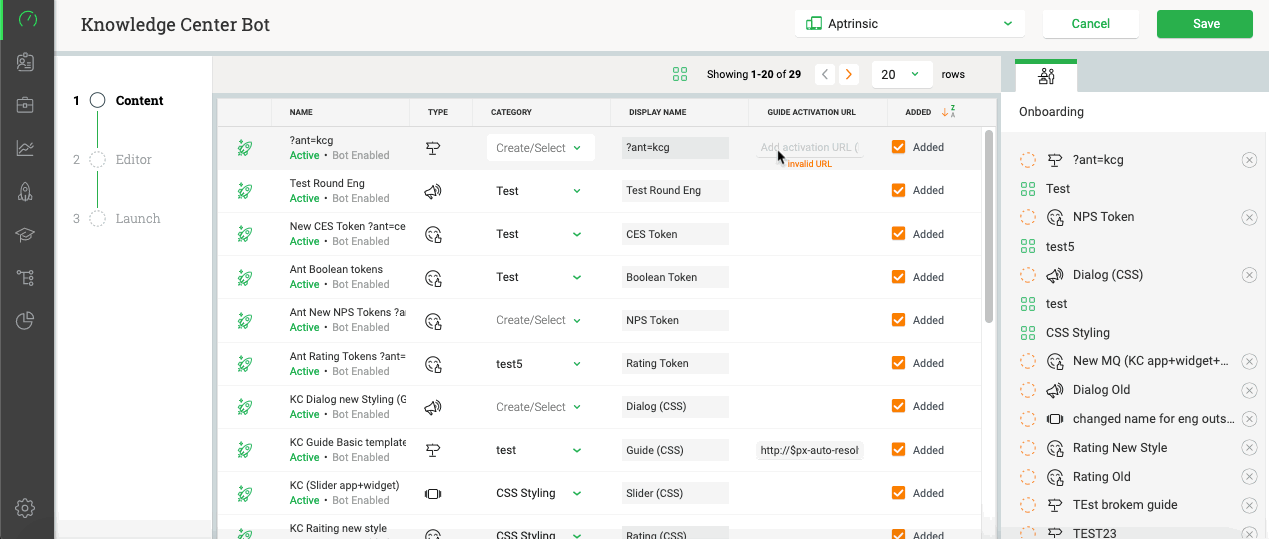Uncheck Added for ?ant=kcg row
Image resolution: width=1269 pixels, height=539 pixels.
click(898, 147)
